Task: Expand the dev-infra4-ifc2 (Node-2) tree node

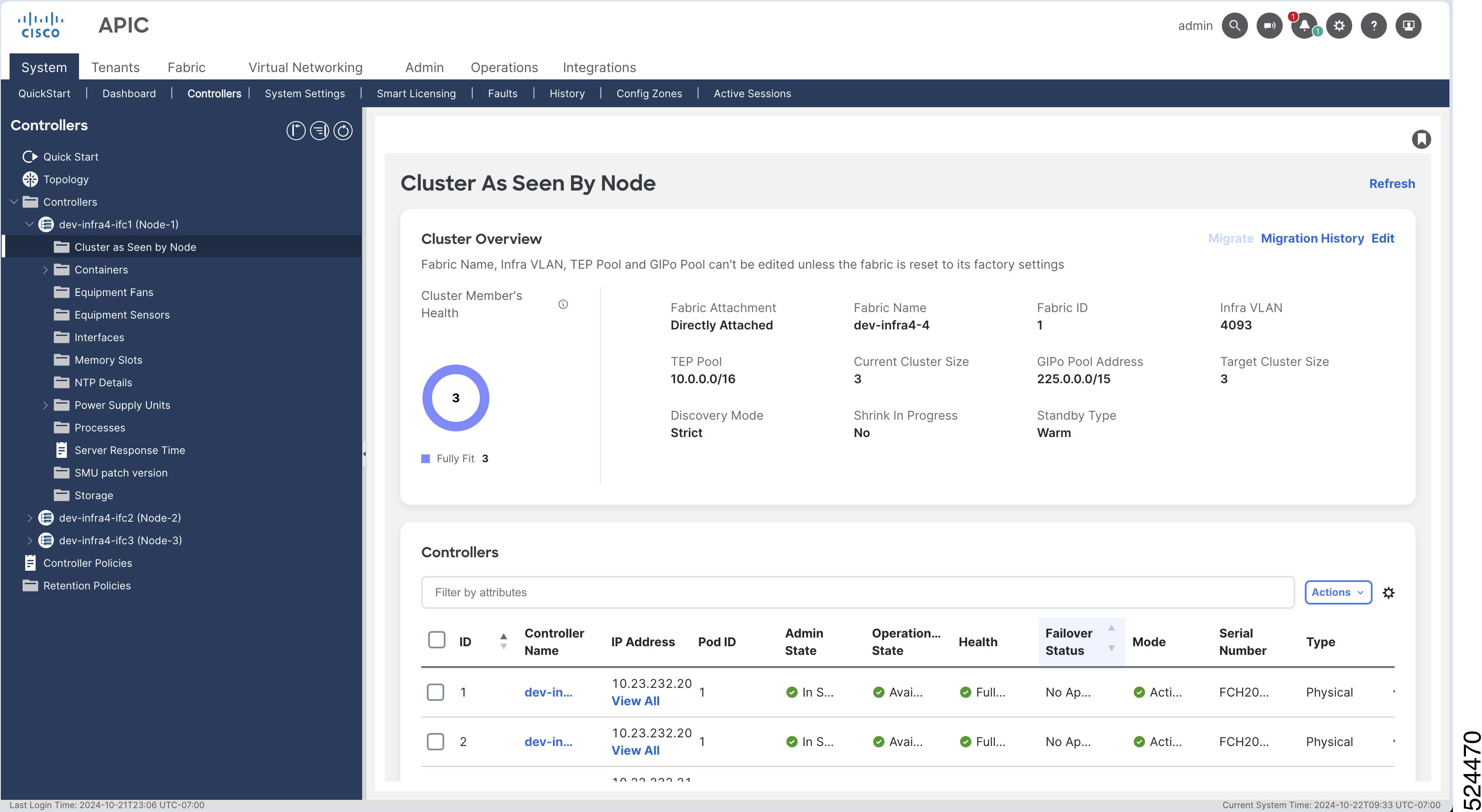Action: [30, 518]
